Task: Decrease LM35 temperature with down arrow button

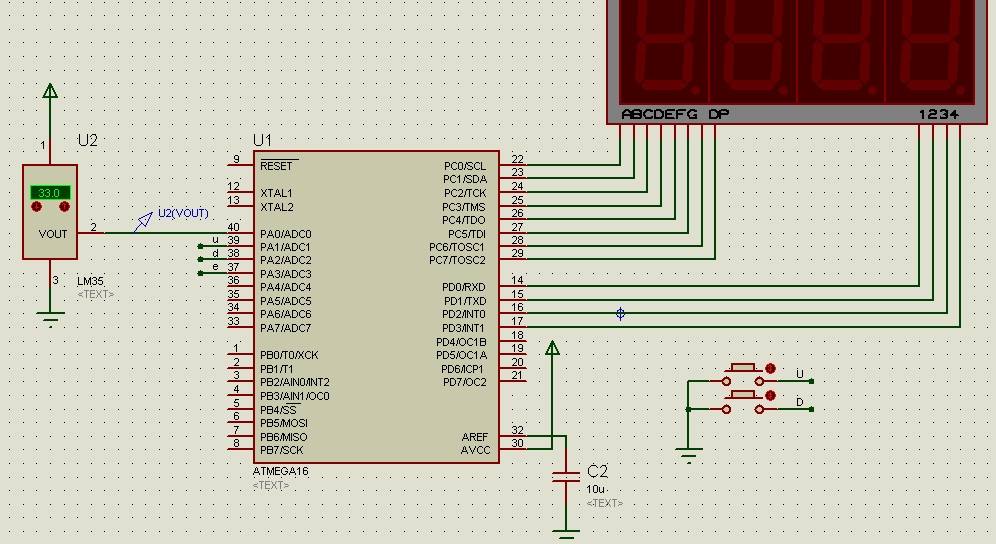Action: (36, 207)
